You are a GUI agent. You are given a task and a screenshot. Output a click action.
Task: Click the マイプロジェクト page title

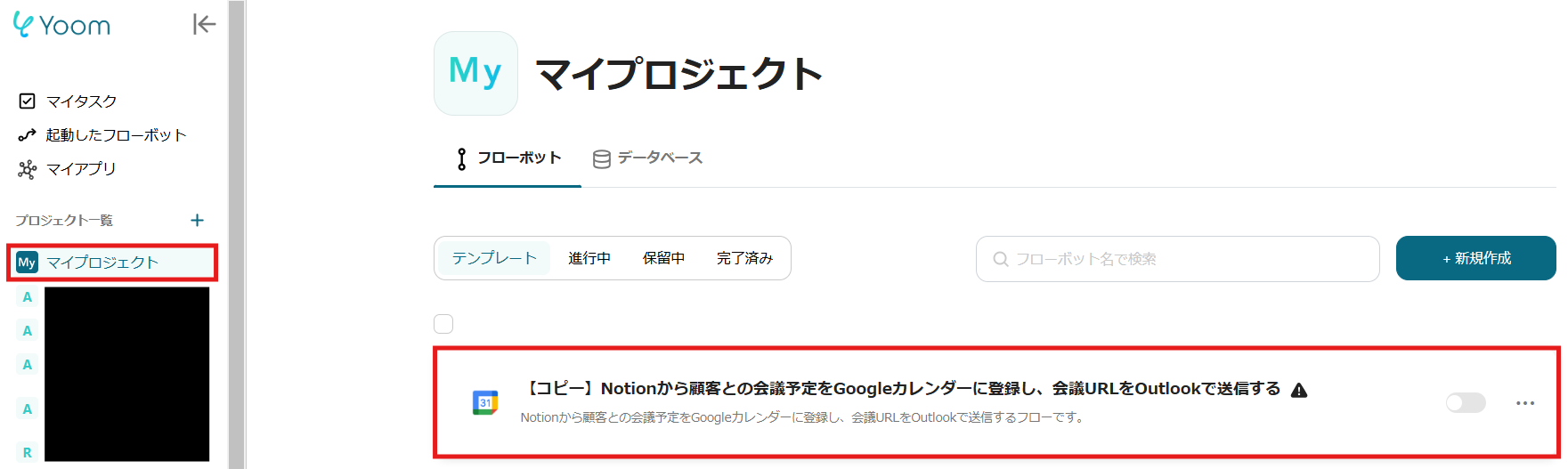point(679,73)
